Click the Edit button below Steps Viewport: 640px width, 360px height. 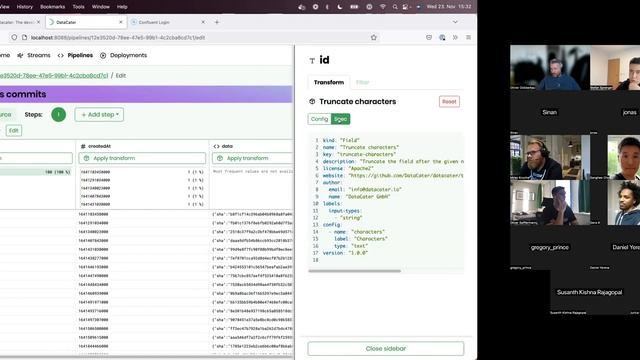pos(14,131)
